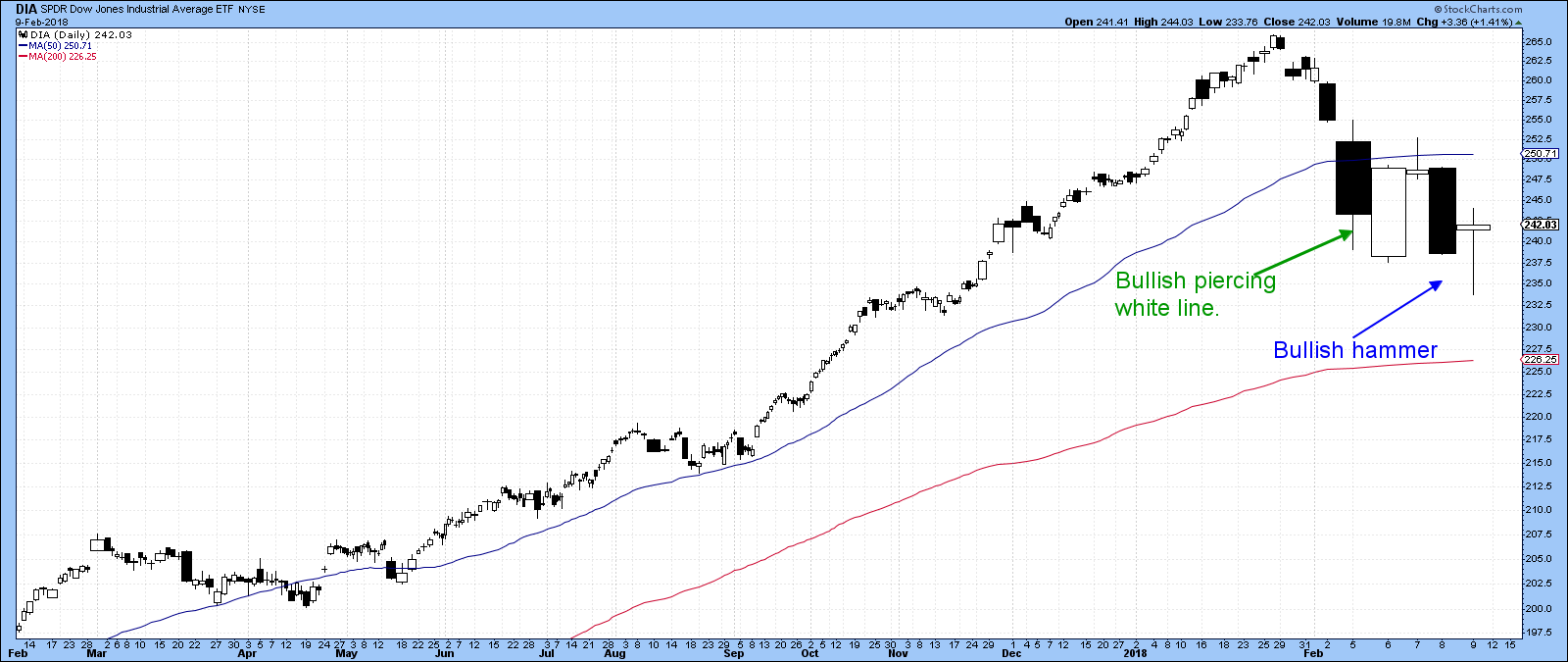This screenshot has width=1568, height=662.
Task: Click the 215.0 price axis label
Action: [x=1538, y=463]
